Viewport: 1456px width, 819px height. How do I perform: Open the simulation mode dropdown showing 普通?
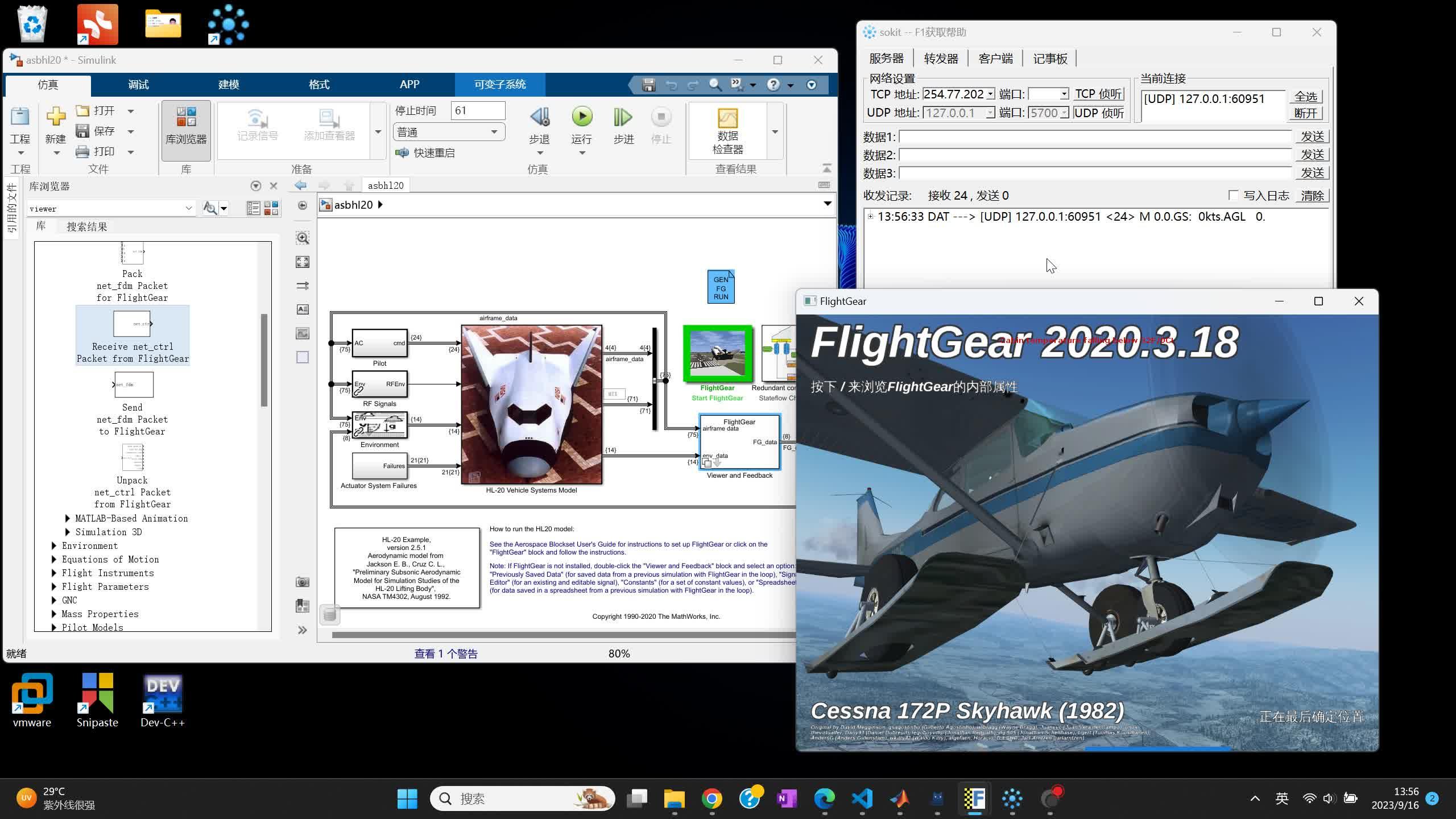pos(449,131)
